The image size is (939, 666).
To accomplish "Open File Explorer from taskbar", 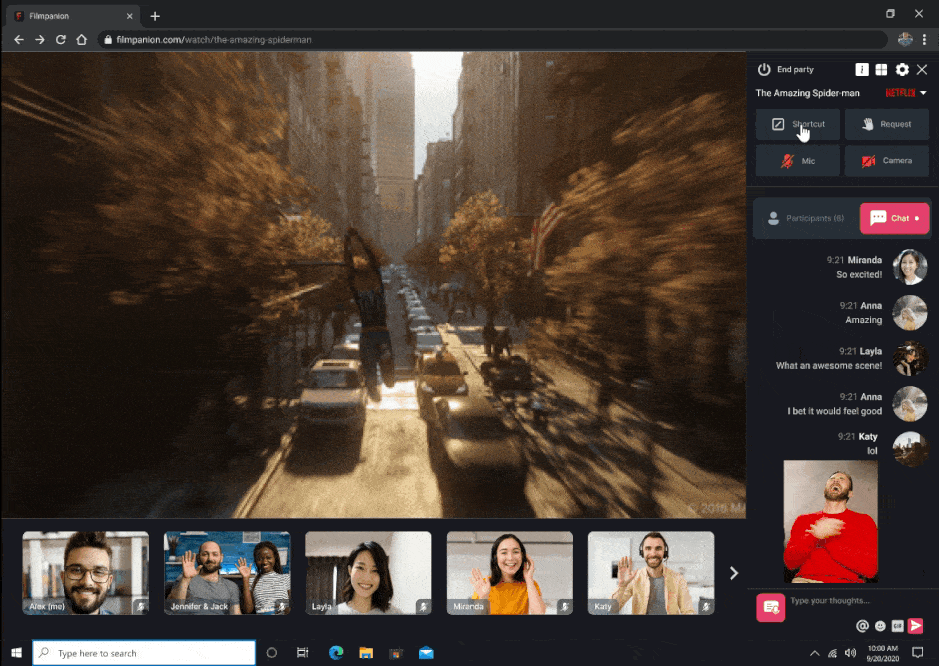I will tap(366, 653).
